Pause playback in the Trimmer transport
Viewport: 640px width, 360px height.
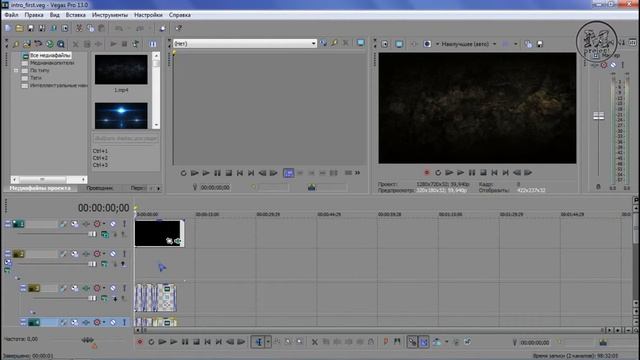pos(217,173)
